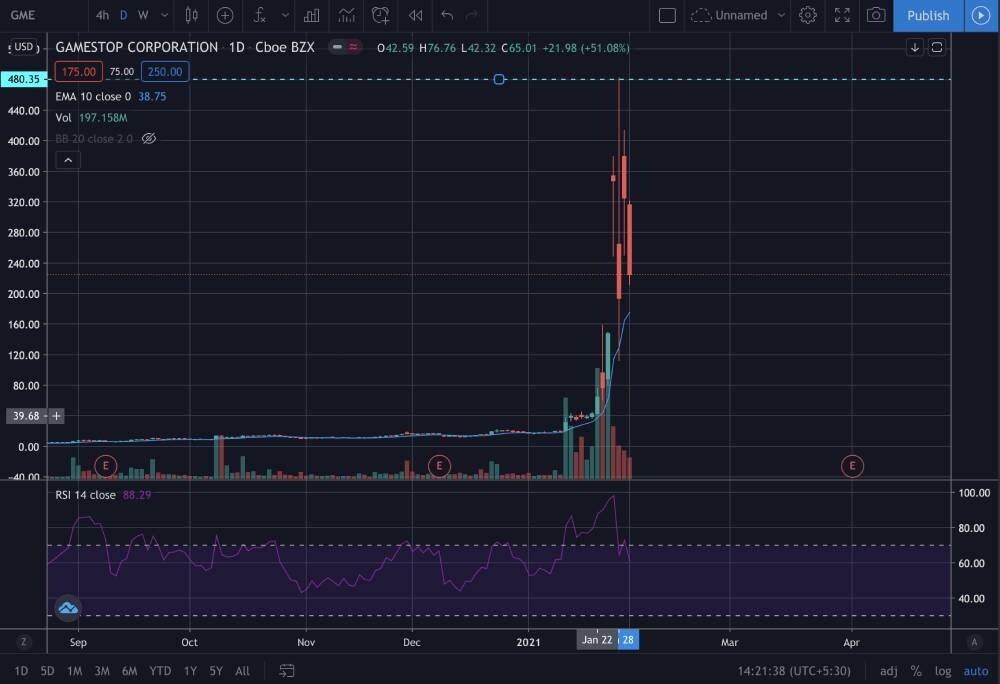
Task: Redo the last action
Action: point(472,15)
